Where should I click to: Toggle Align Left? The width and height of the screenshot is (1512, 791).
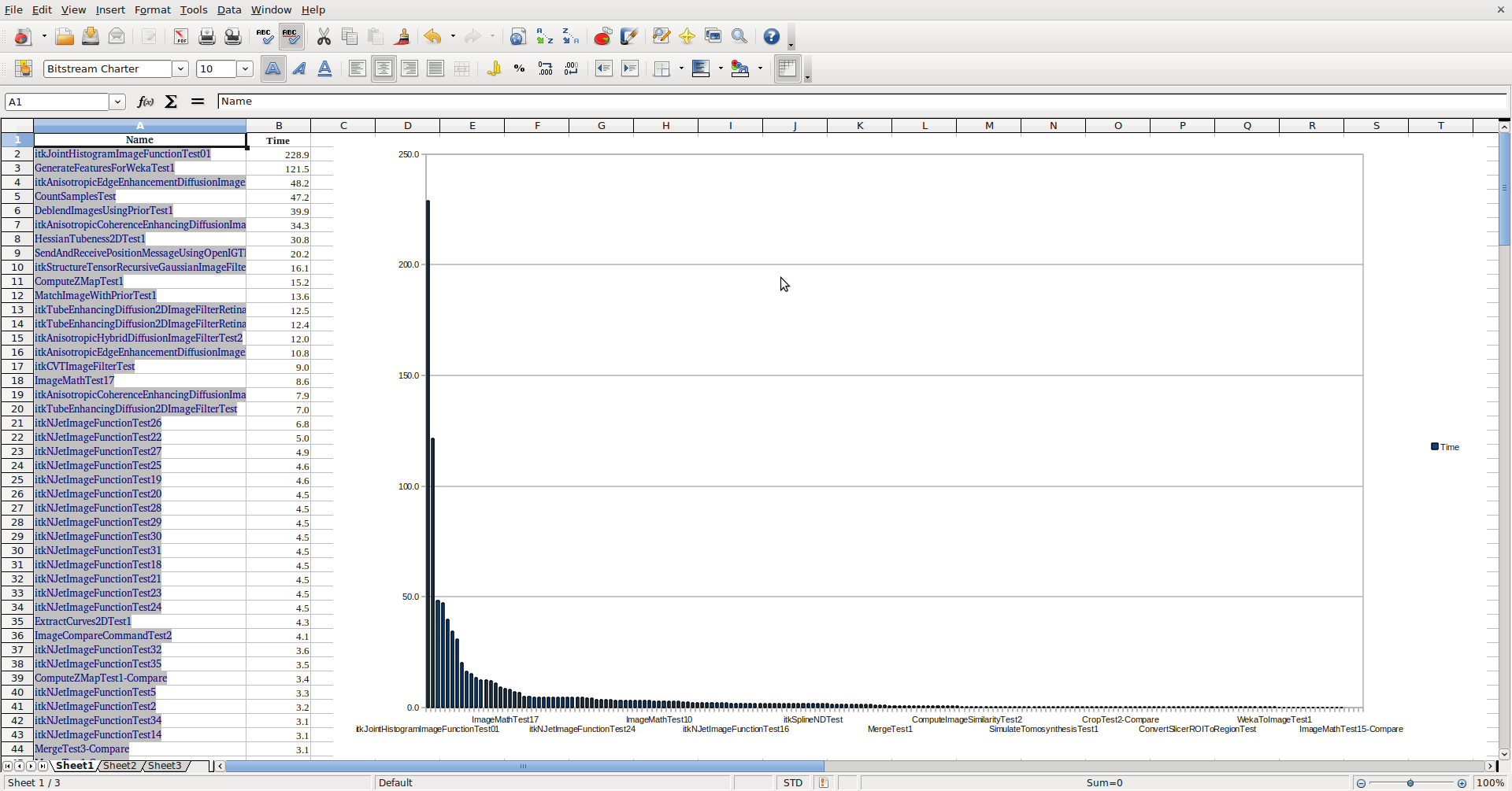(357, 68)
